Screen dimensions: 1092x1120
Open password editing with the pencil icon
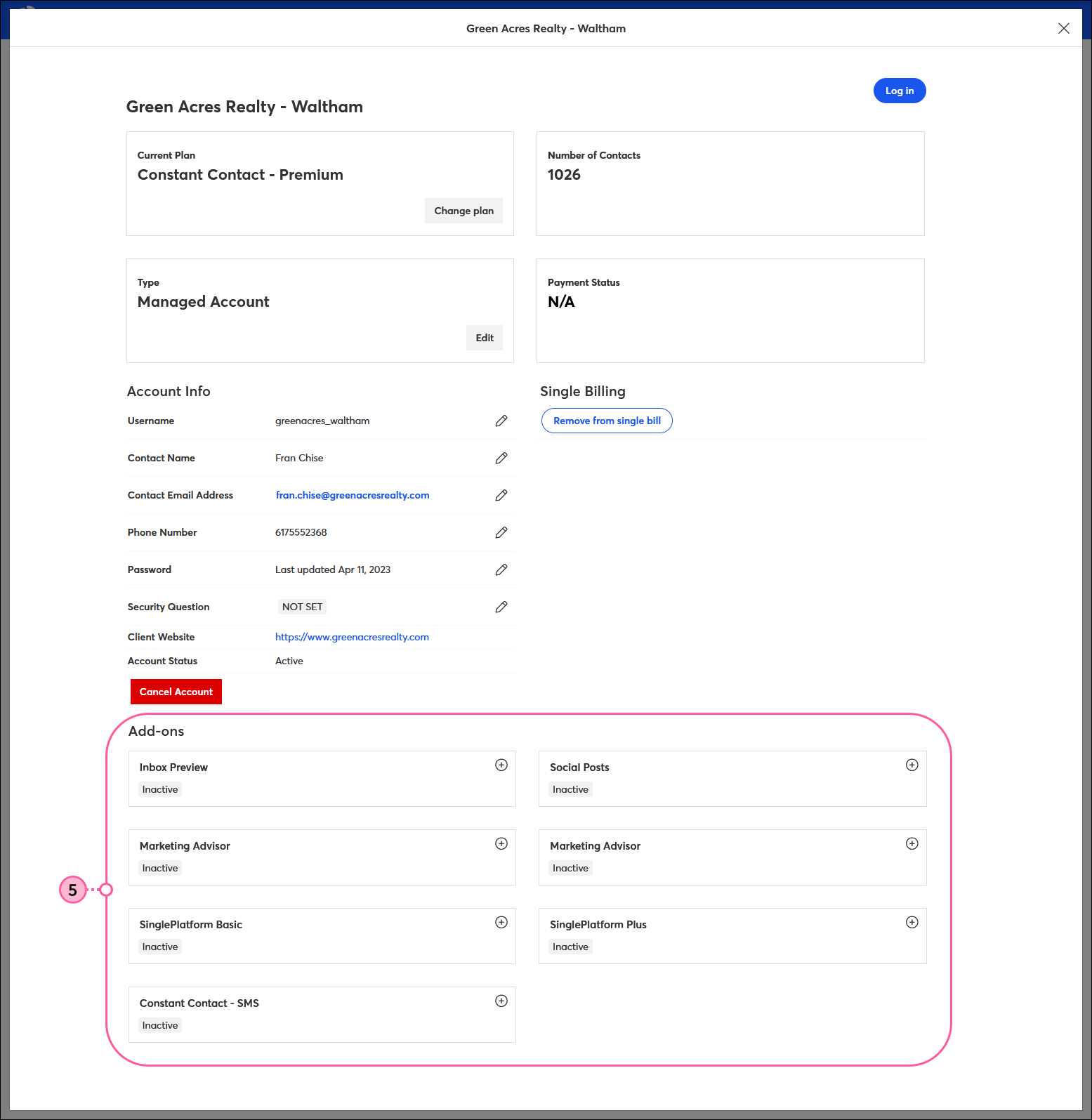[501, 569]
